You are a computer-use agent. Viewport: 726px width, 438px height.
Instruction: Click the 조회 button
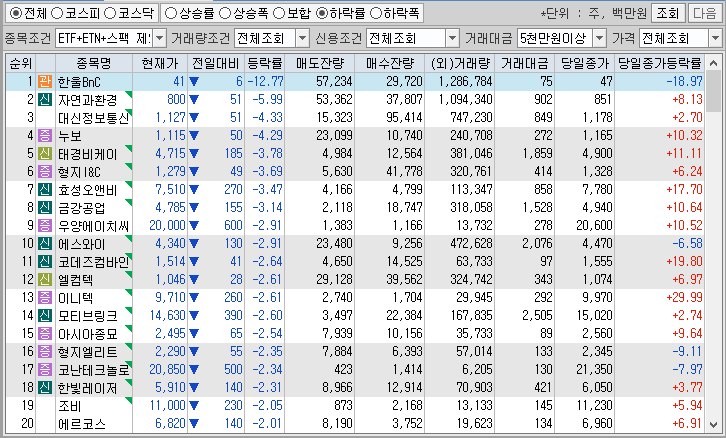coord(668,13)
